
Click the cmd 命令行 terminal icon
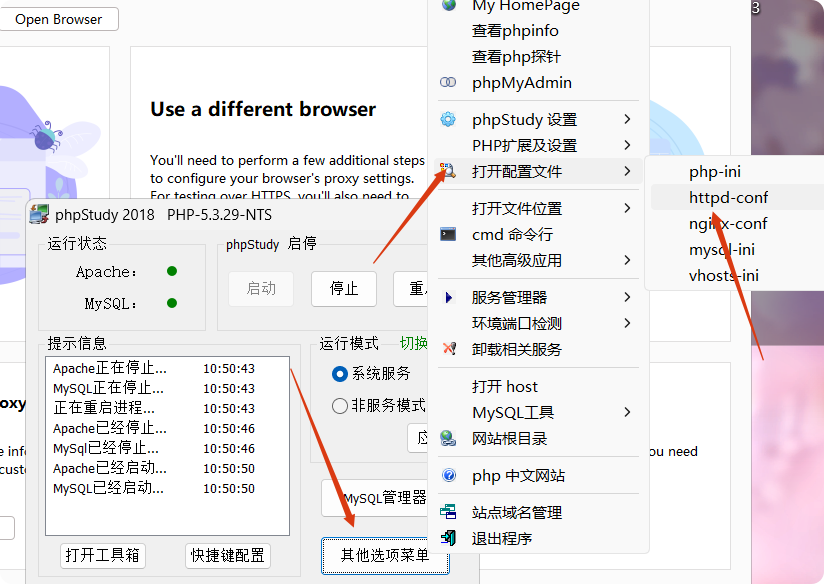coord(448,234)
